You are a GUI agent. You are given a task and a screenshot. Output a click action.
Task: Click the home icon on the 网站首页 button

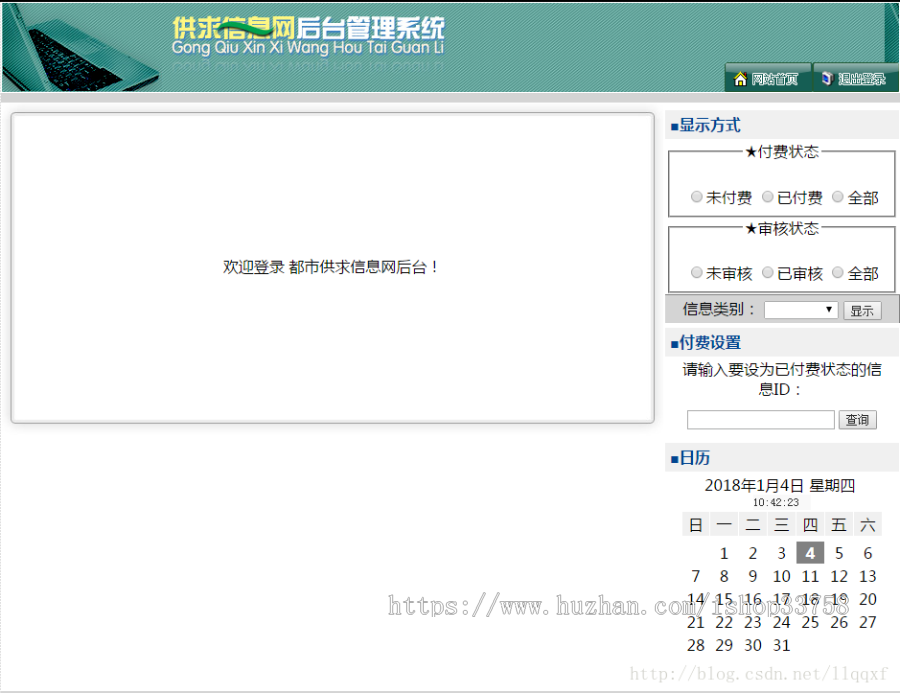pyautogui.click(x=740, y=78)
